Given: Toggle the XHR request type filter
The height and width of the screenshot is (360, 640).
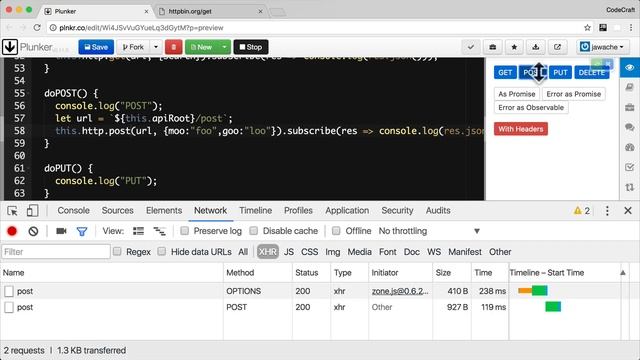Looking at the screenshot, I should click(x=268, y=252).
